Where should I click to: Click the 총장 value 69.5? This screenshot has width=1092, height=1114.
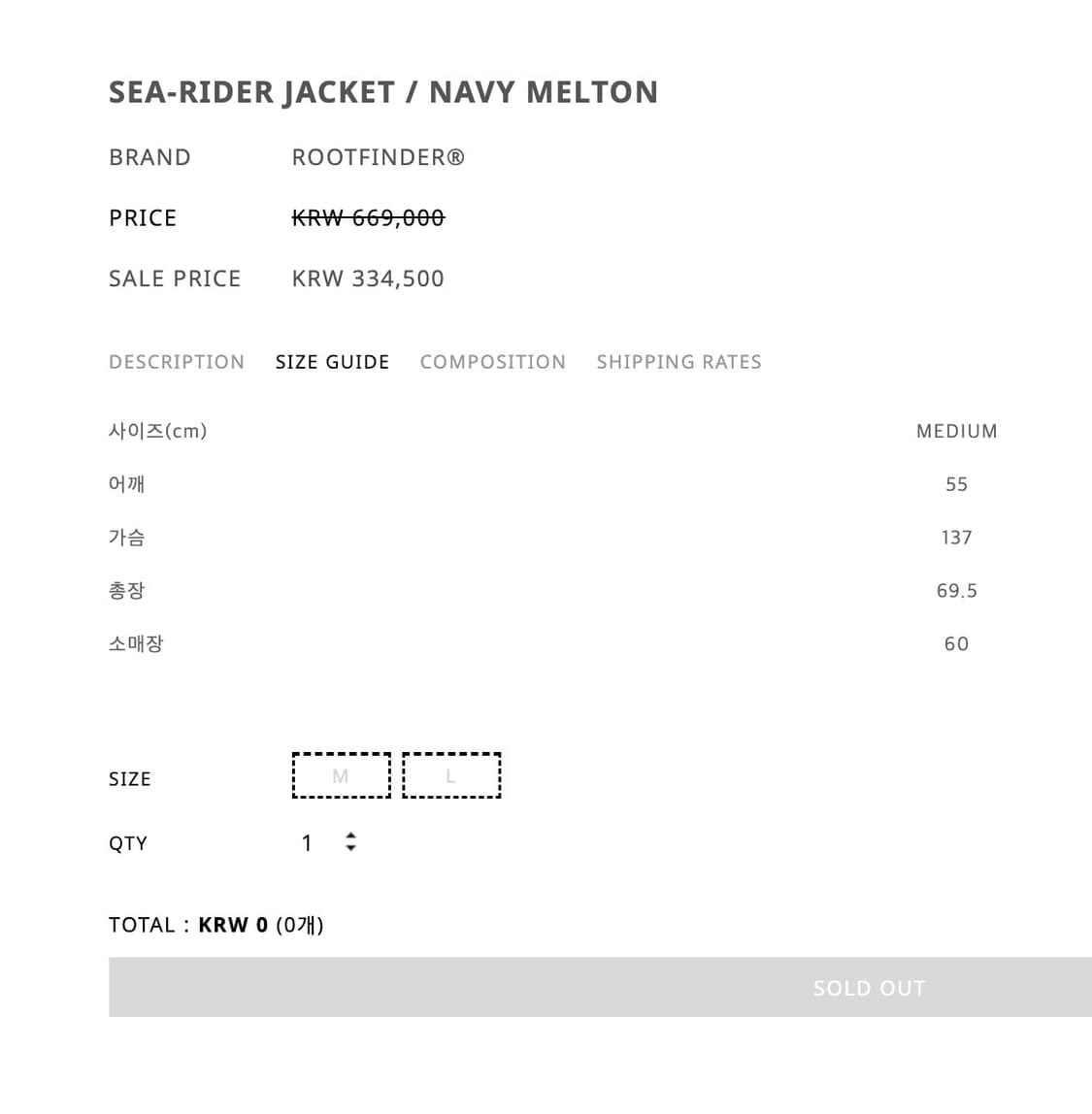tap(956, 591)
